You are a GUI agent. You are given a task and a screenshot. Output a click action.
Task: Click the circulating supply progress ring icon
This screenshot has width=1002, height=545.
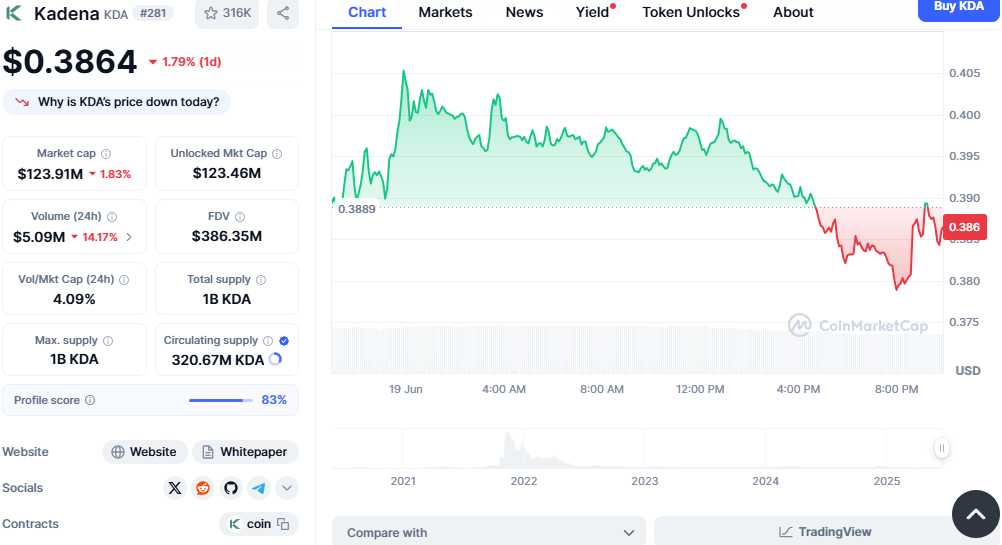tap(275, 359)
